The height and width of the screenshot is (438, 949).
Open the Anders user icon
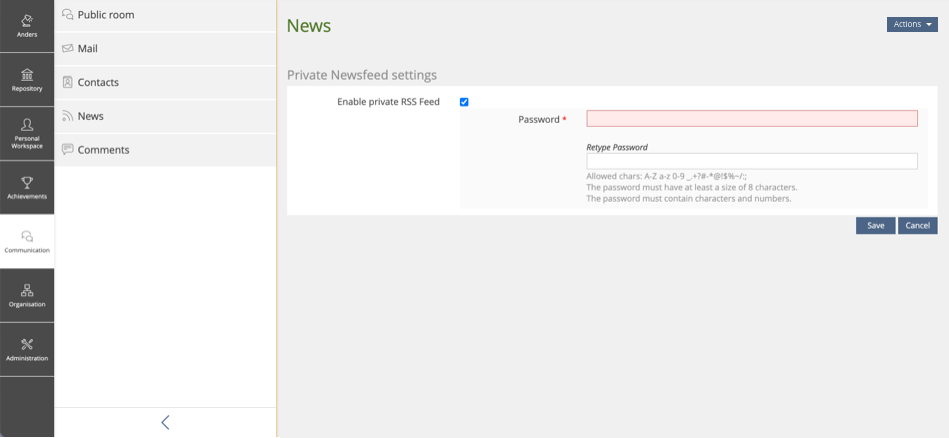[27, 21]
